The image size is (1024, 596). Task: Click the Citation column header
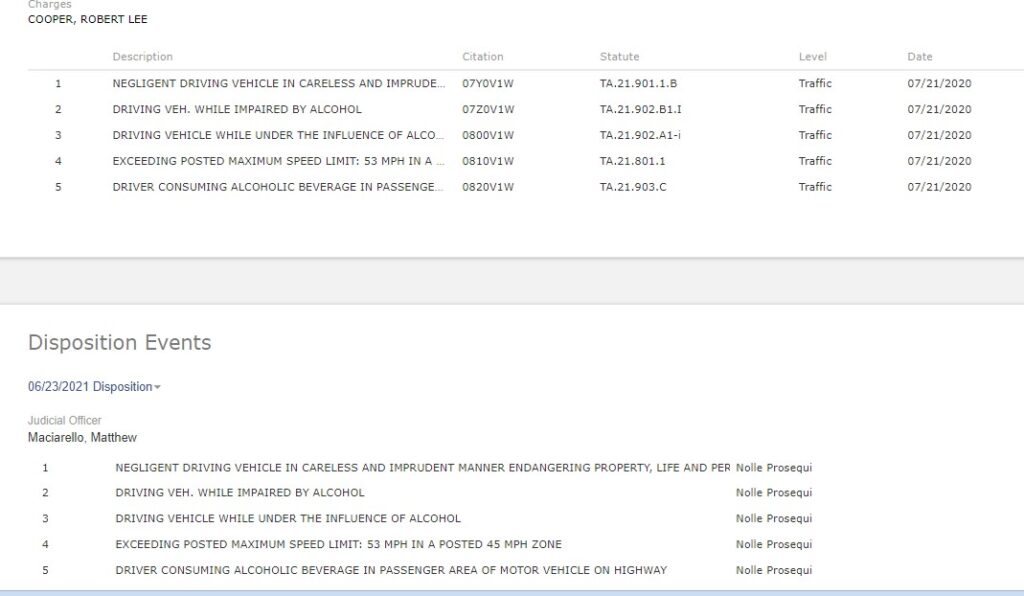(483, 57)
